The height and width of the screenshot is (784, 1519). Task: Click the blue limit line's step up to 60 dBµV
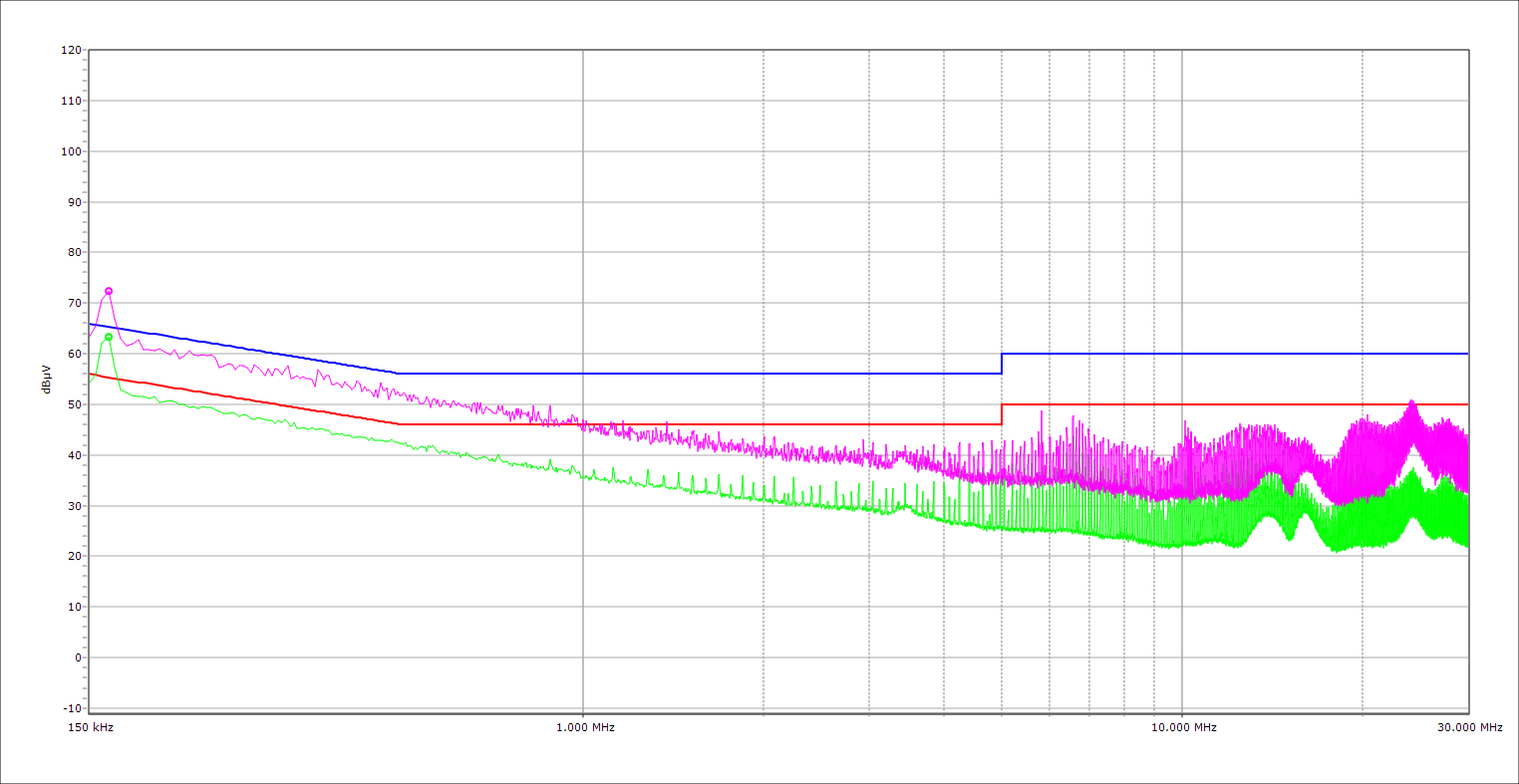tap(1002, 363)
